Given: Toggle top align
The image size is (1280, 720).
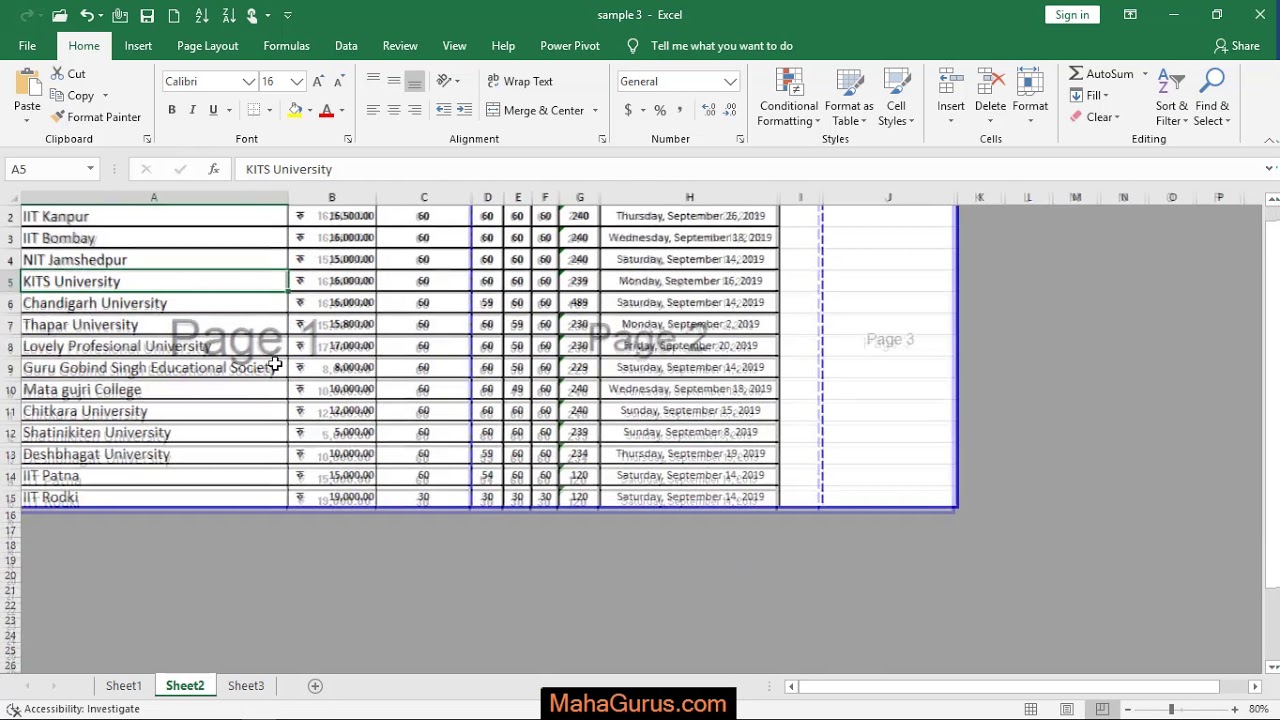Looking at the screenshot, I should (372, 81).
